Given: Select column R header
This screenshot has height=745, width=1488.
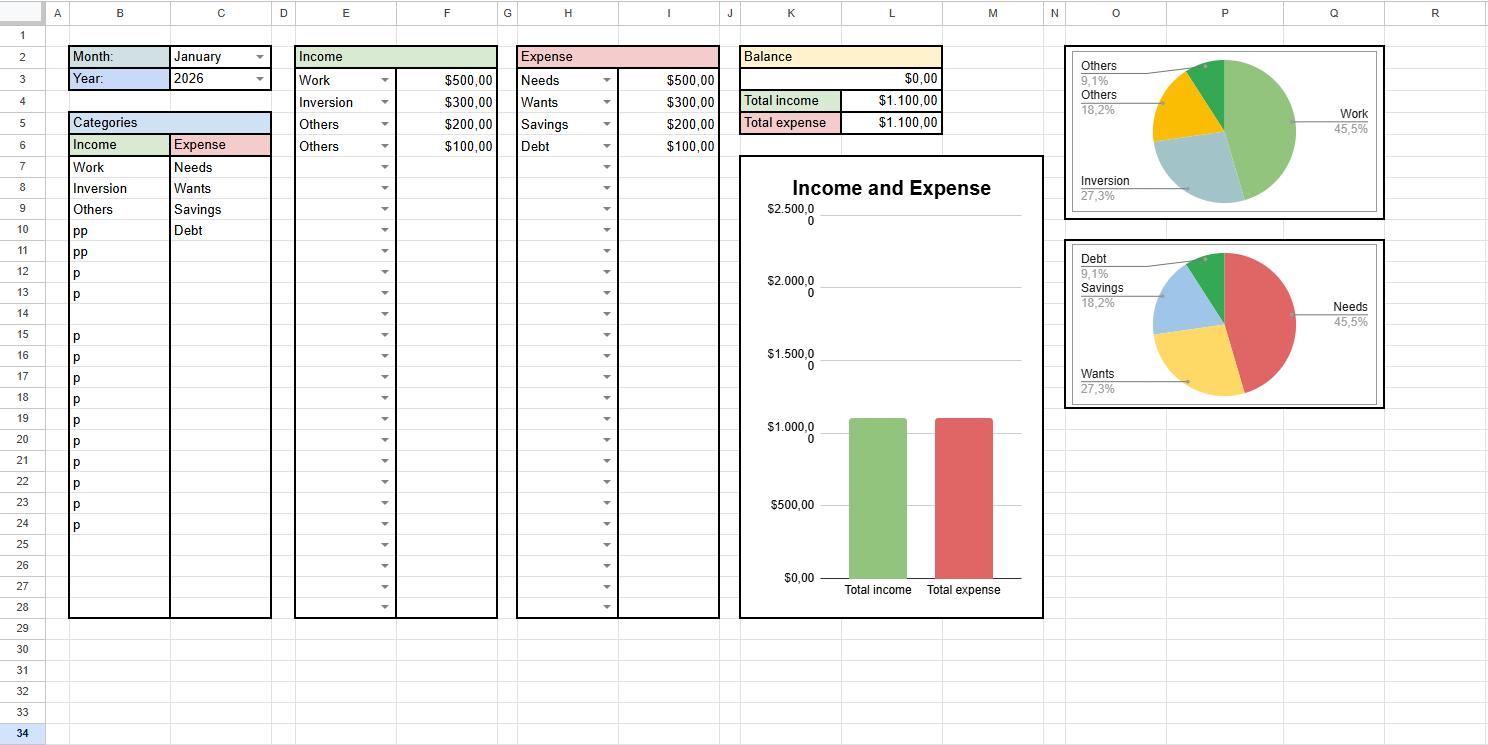Looking at the screenshot, I should (x=1434, y=13).
